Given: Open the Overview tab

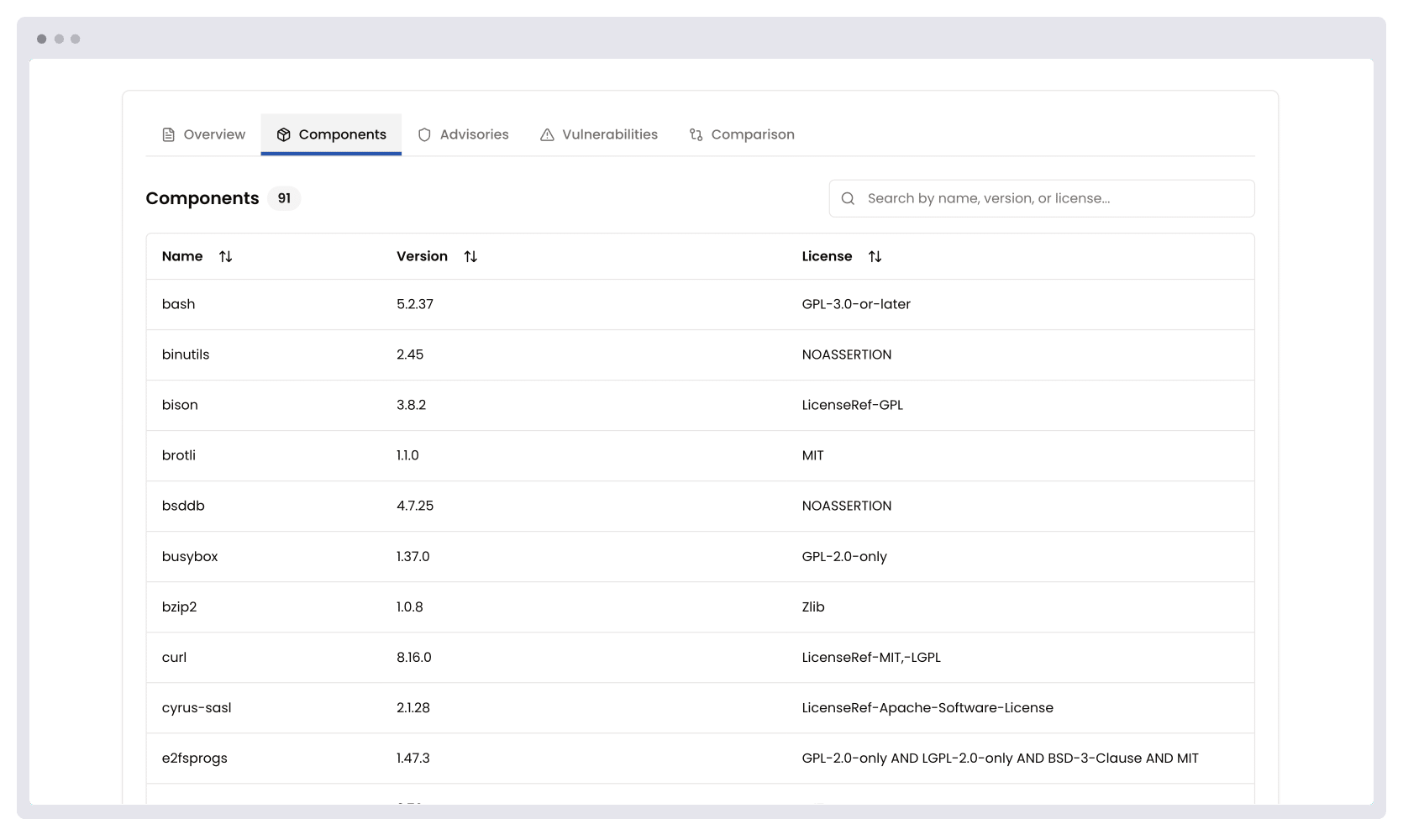Looking at the screenshot, I should [213, 134].
